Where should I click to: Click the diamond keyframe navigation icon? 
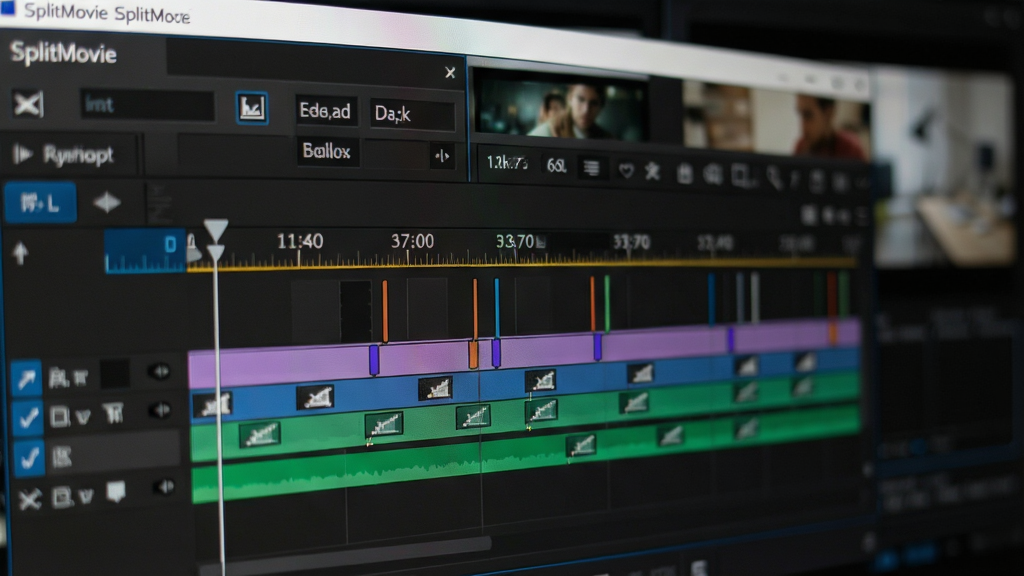(106, 202)
